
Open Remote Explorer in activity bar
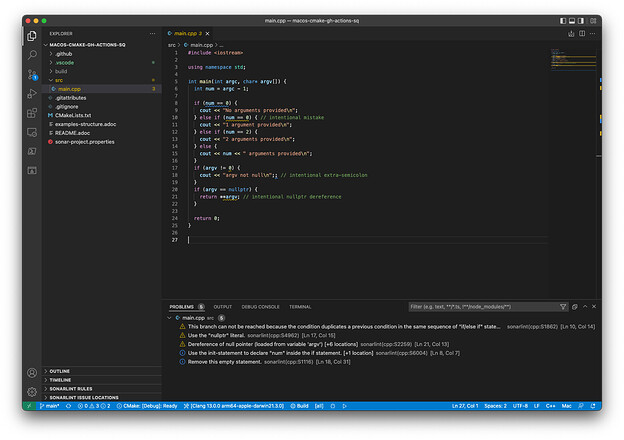click(32, 132)
